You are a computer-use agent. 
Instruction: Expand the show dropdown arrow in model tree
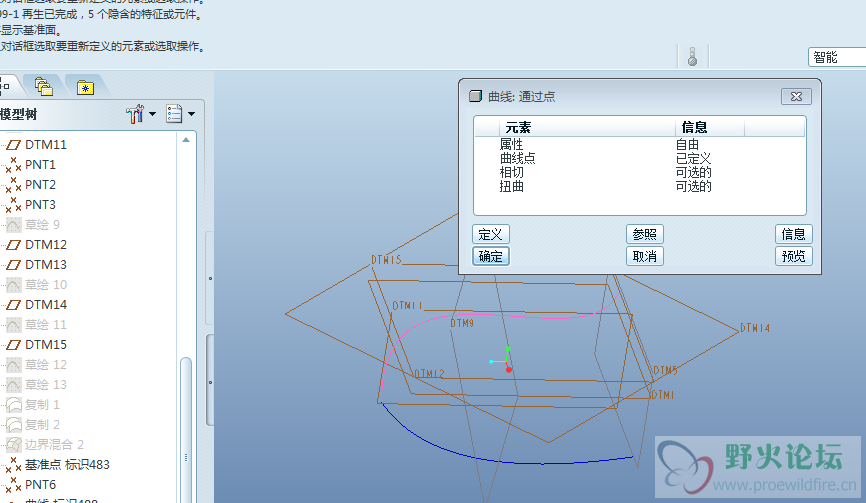click(191, 115)
